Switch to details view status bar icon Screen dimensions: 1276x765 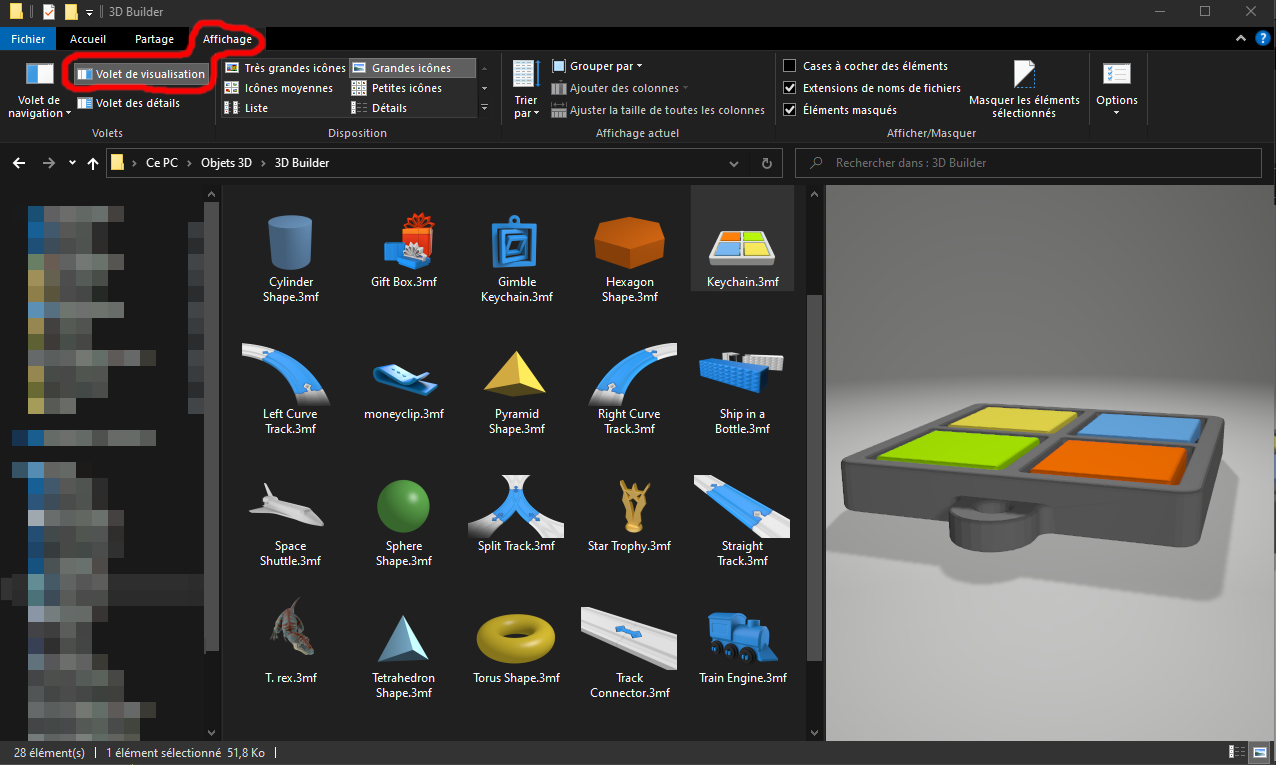(1235, 752)
